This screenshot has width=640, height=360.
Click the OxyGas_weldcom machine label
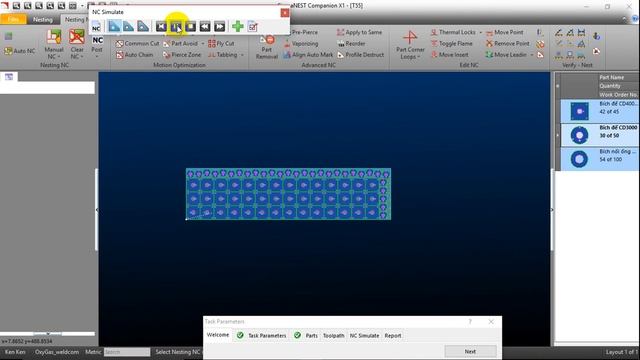(x=57, y=352)
